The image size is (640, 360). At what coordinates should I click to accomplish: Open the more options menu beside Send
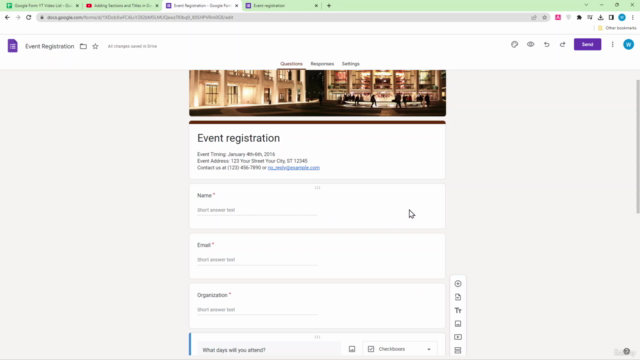pos(612,44)
